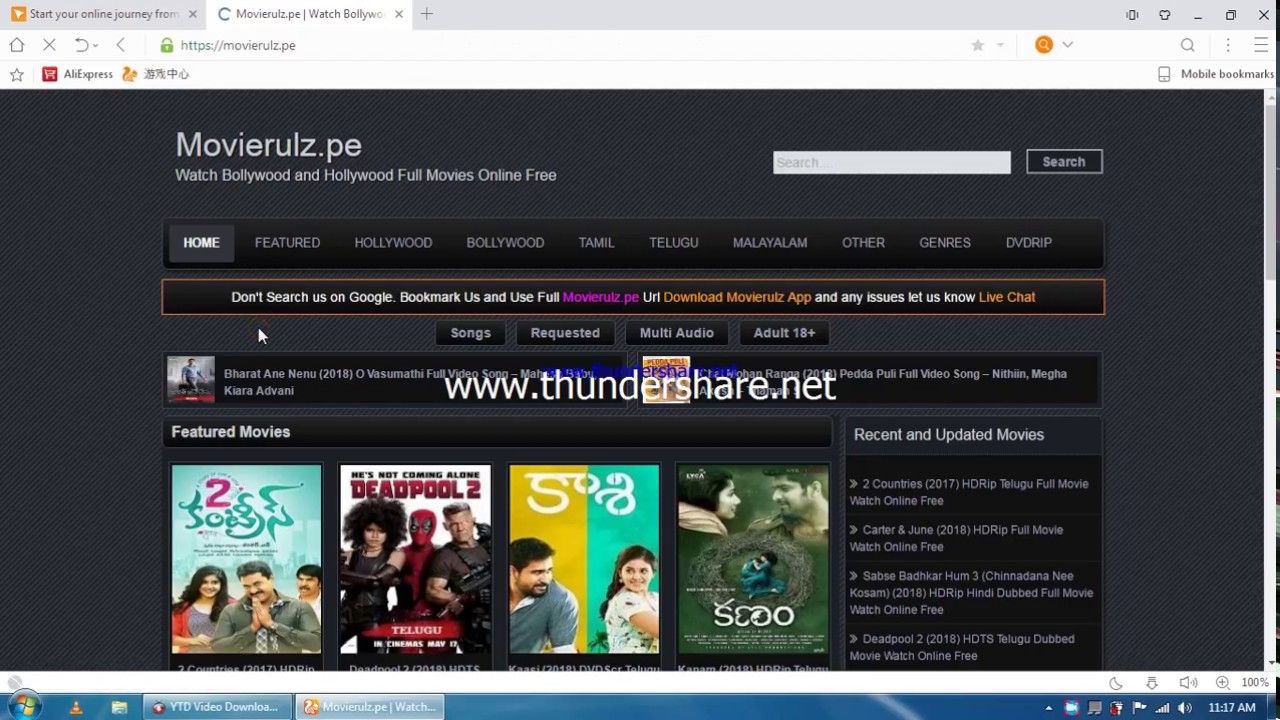Click the magnifier search icon in toolbar
This screenshot has height=720, width=1280.
pyautogui.click(x=1188, y=45)
